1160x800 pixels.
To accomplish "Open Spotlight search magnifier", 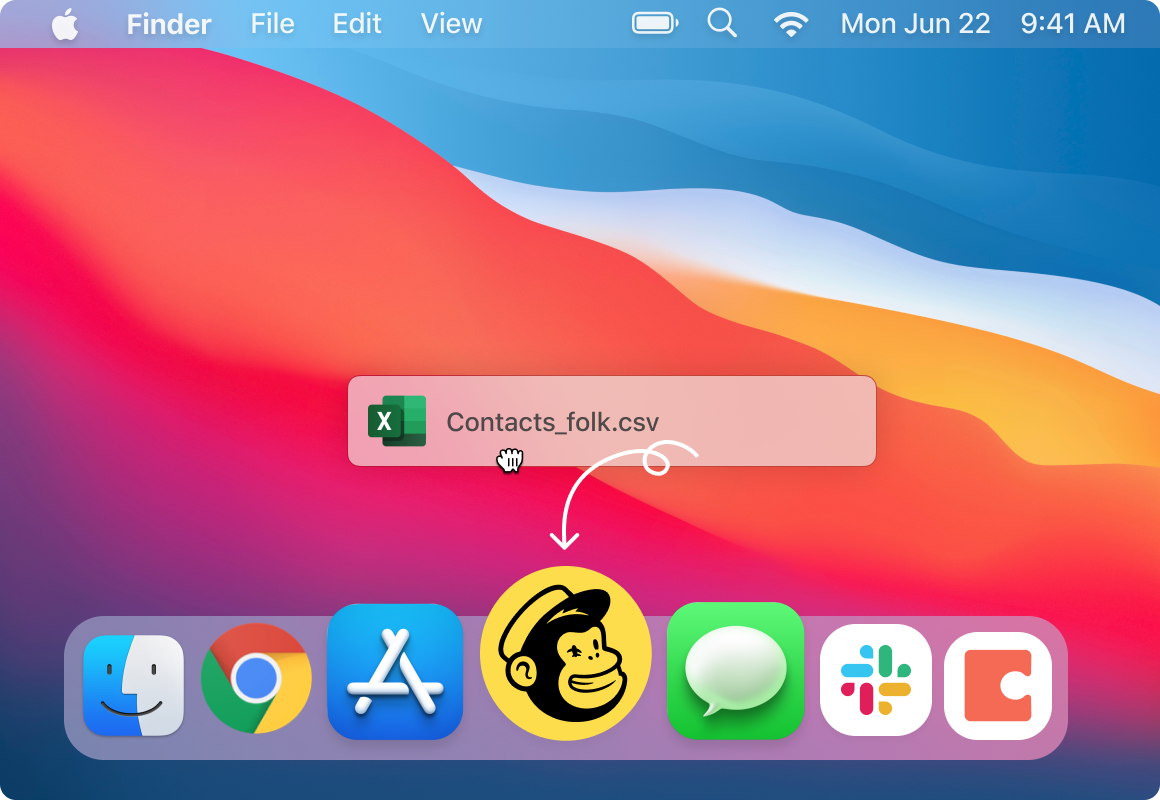I will [x=722, y=24].
